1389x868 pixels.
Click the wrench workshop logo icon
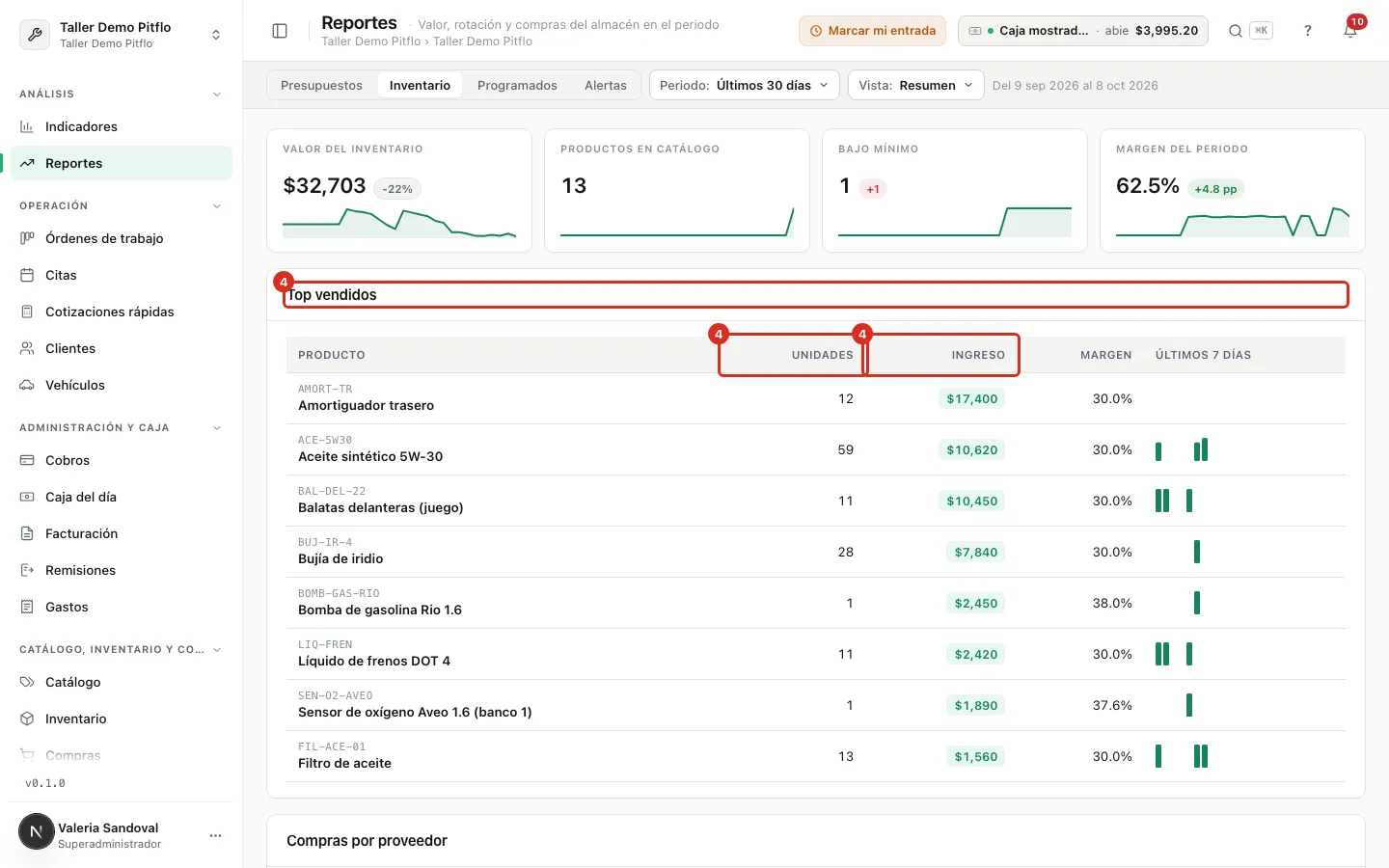(35, 35)
